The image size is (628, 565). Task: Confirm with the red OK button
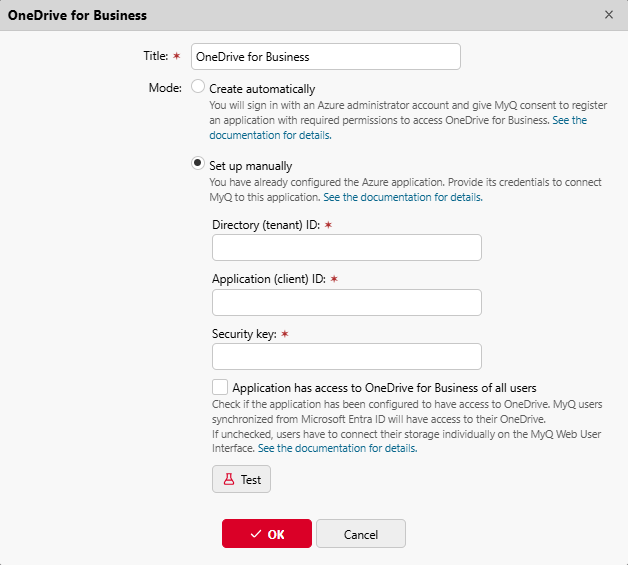267,534
